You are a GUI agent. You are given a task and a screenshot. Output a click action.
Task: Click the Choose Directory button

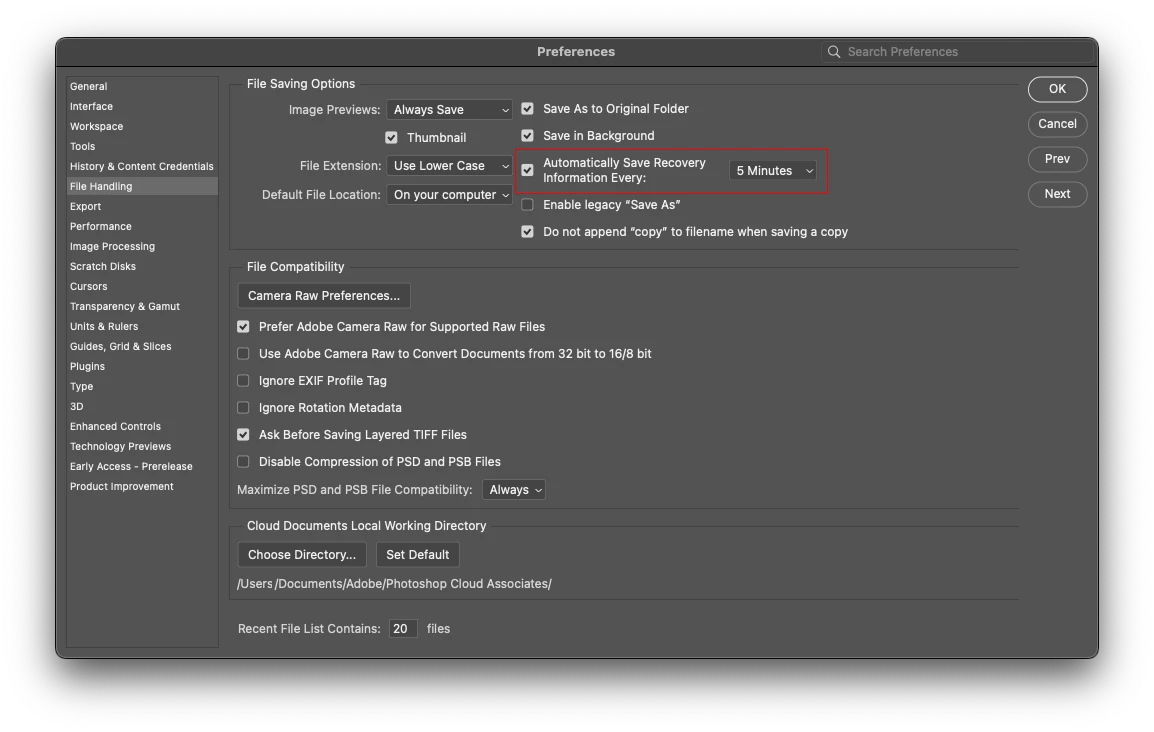coord(302,555)
